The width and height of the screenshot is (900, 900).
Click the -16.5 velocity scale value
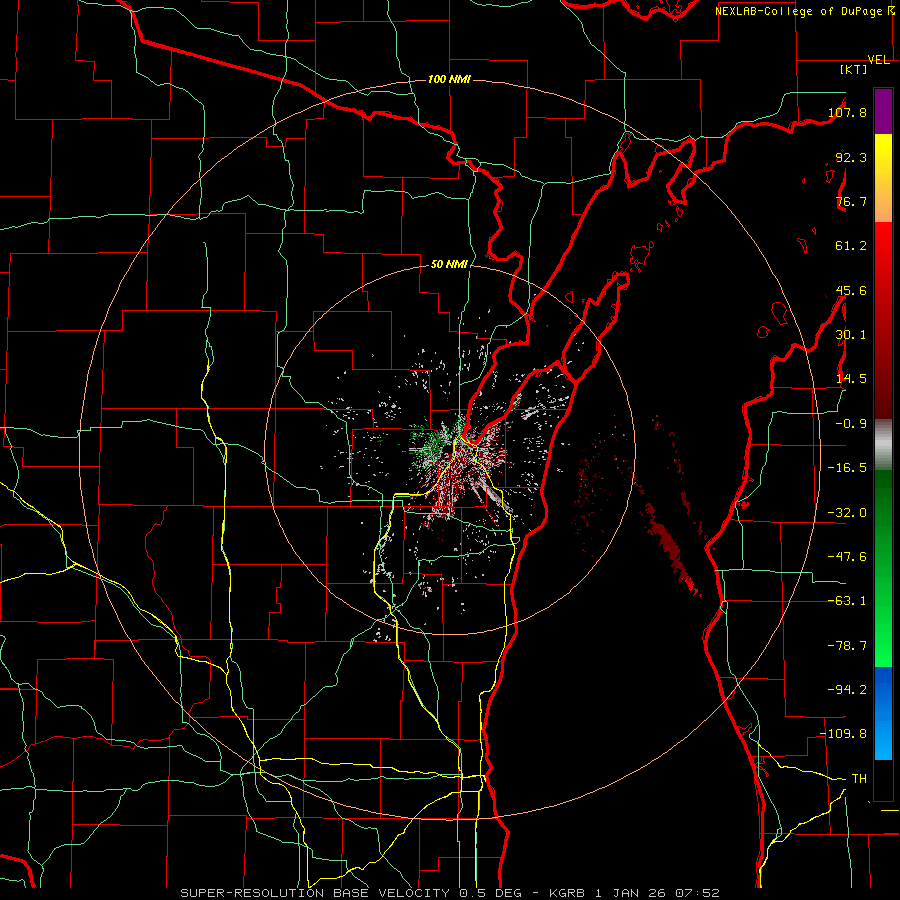coord(847,468)
